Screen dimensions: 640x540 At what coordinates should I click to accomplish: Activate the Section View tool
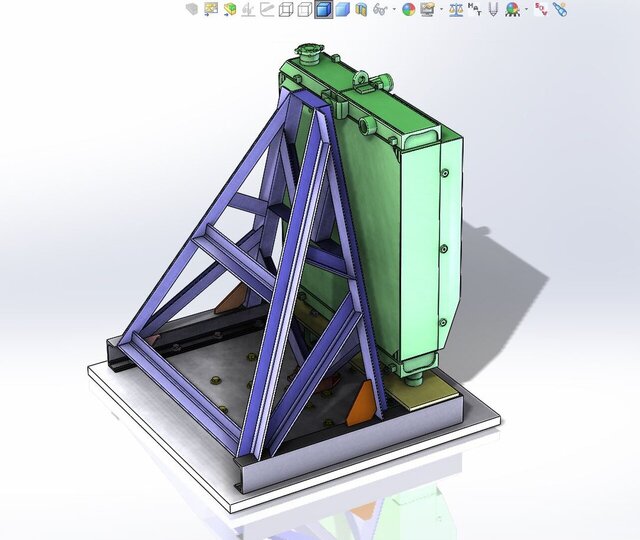click(361, 9)
